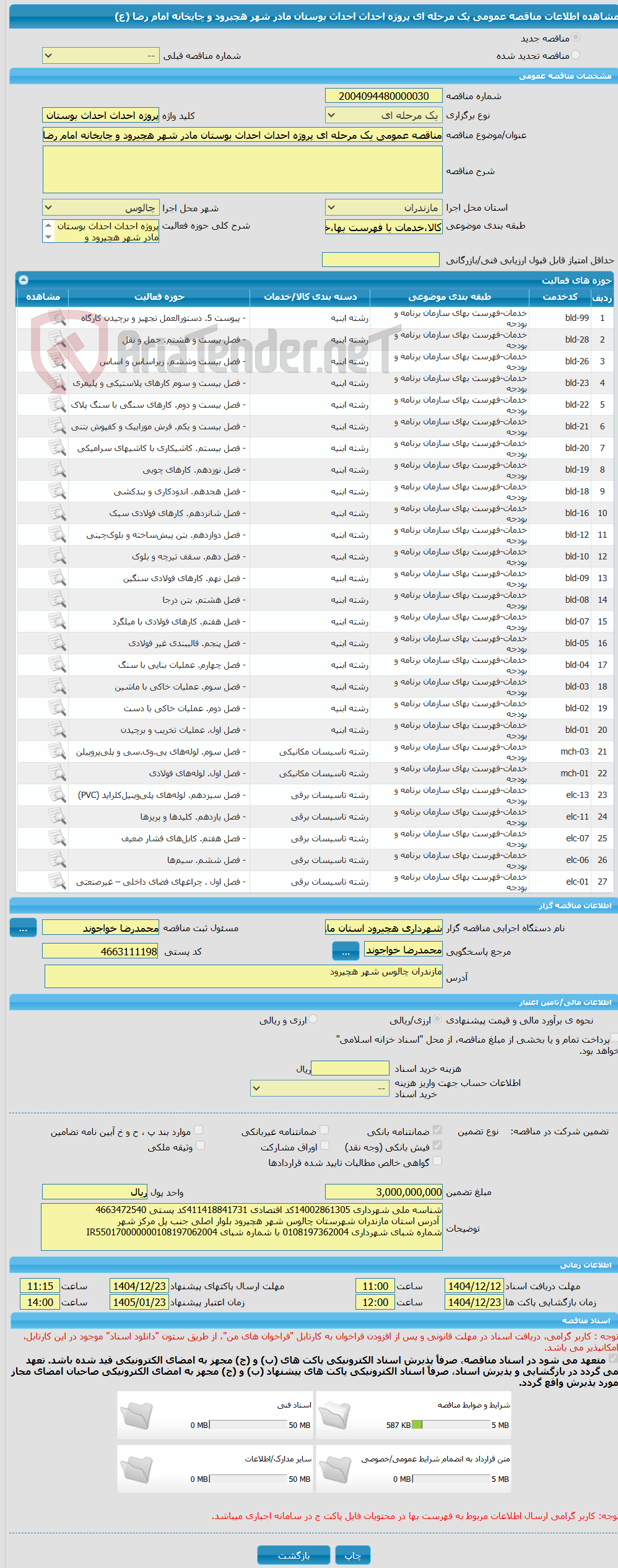
Task: Toggle the ضمانتنامه غیربانکی checkbox
Action: coord(324,1130)
